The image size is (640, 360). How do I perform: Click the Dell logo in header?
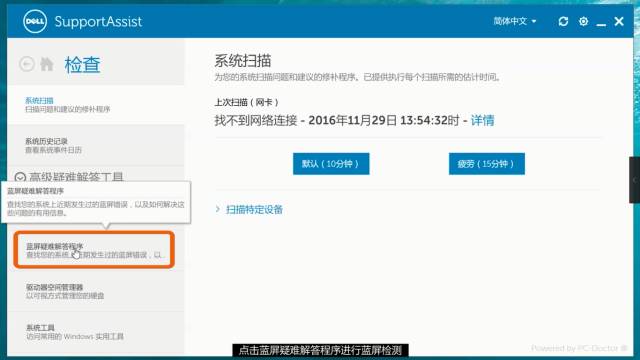pos(35,21)
